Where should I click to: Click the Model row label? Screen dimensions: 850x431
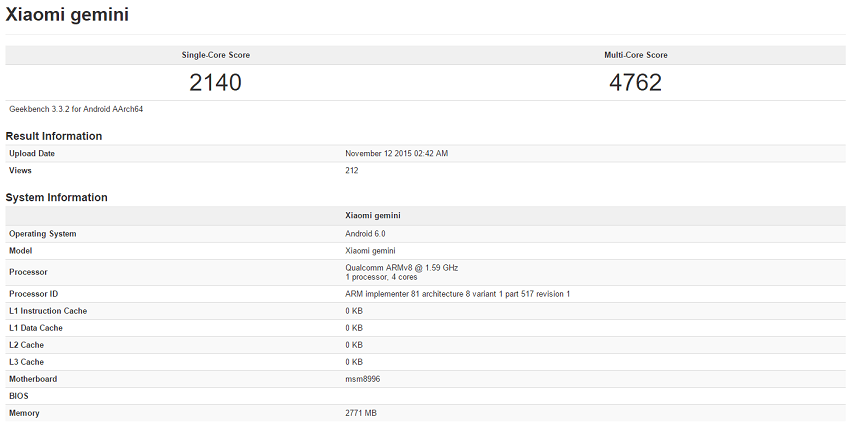21,250
